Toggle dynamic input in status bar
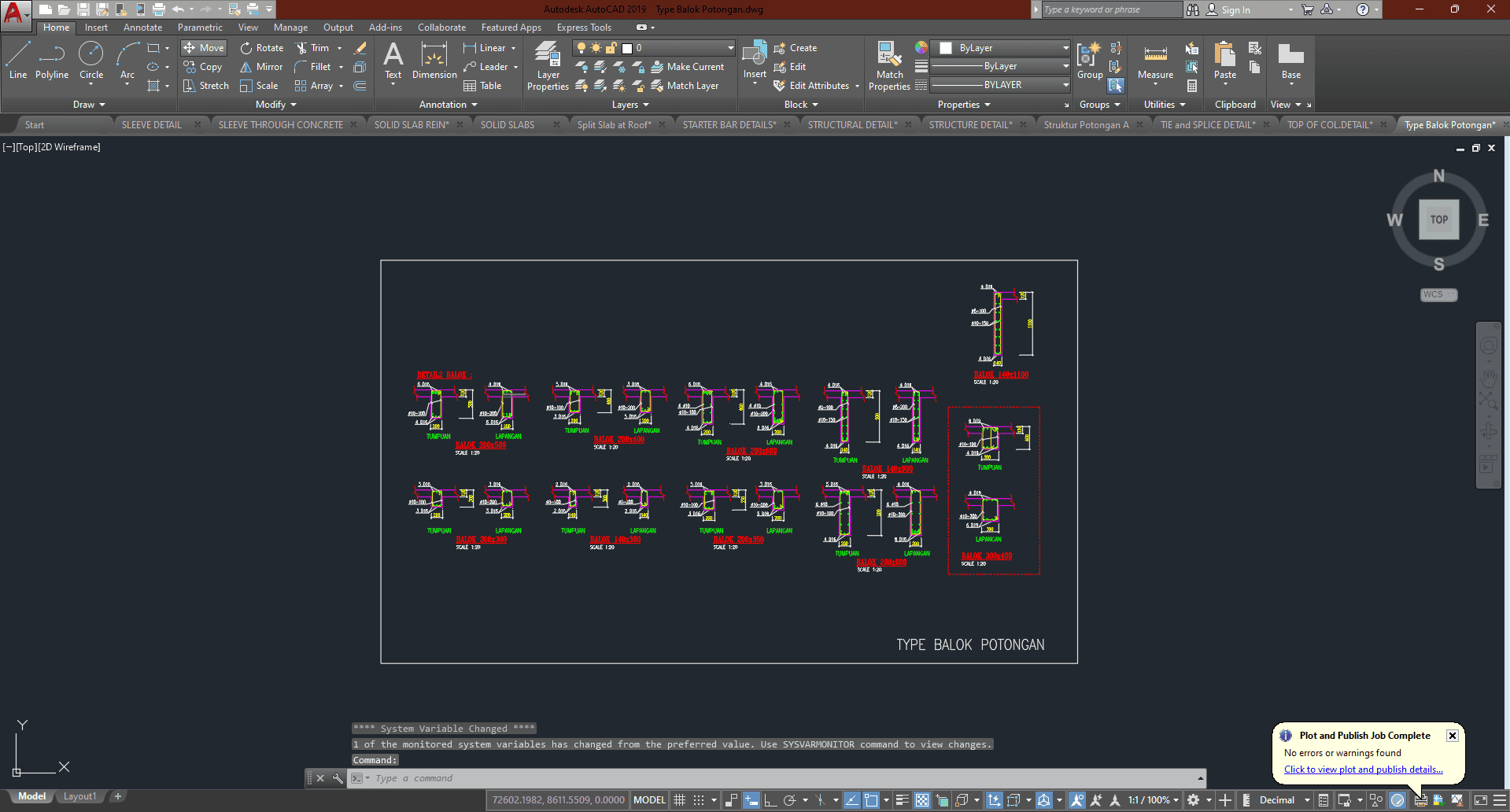Image resolution: width=1510 pixels, height=812 pixels. [751, 800]
